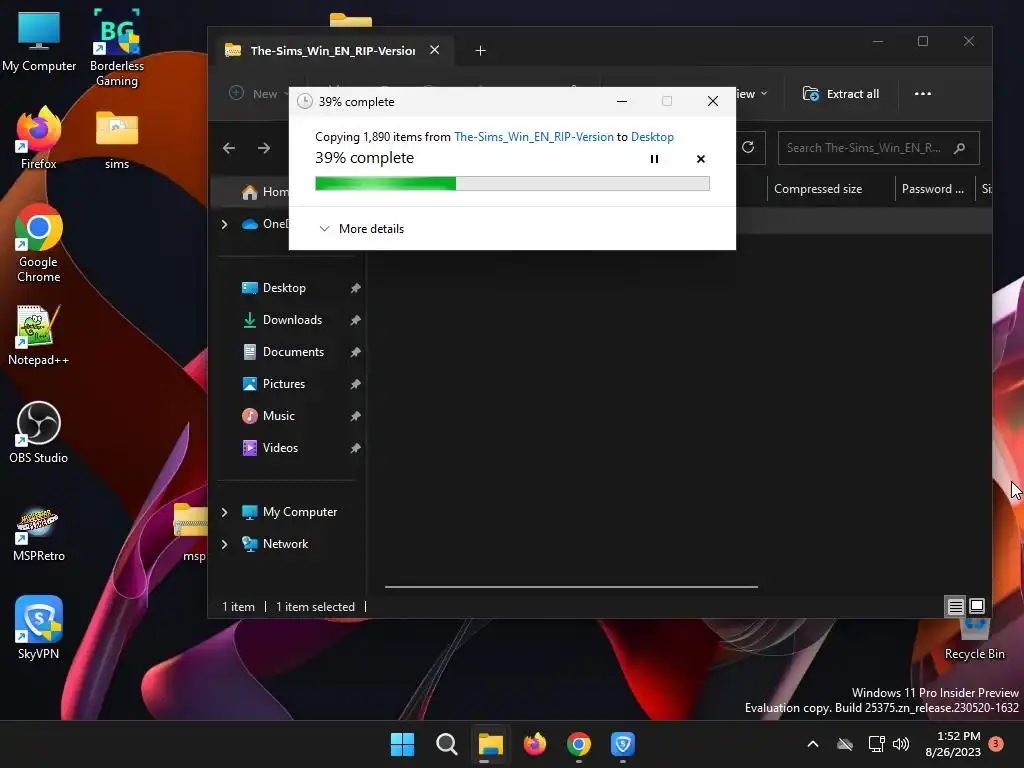Select My Computer in navigation pane
The width and height of the screenshot is (1024, 768).
pos(300,512)
